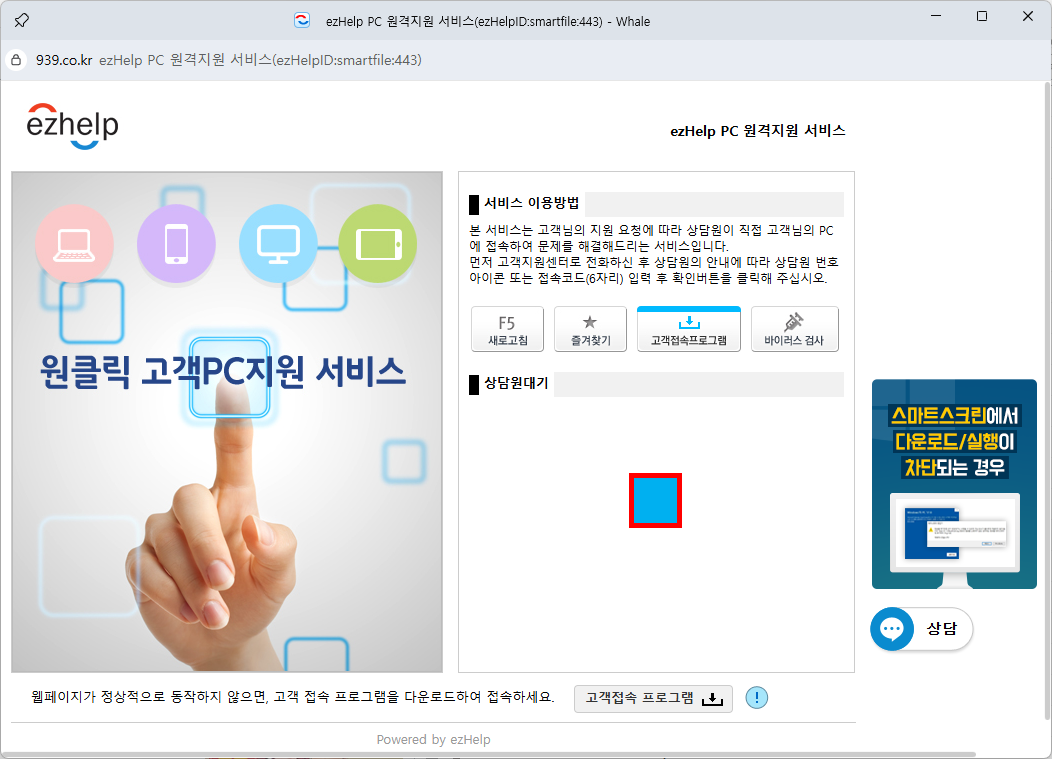The height and width of the screenshot is (759, 1052).
Task: Click the purple smartphone circle icon
Action: [176, 244]
